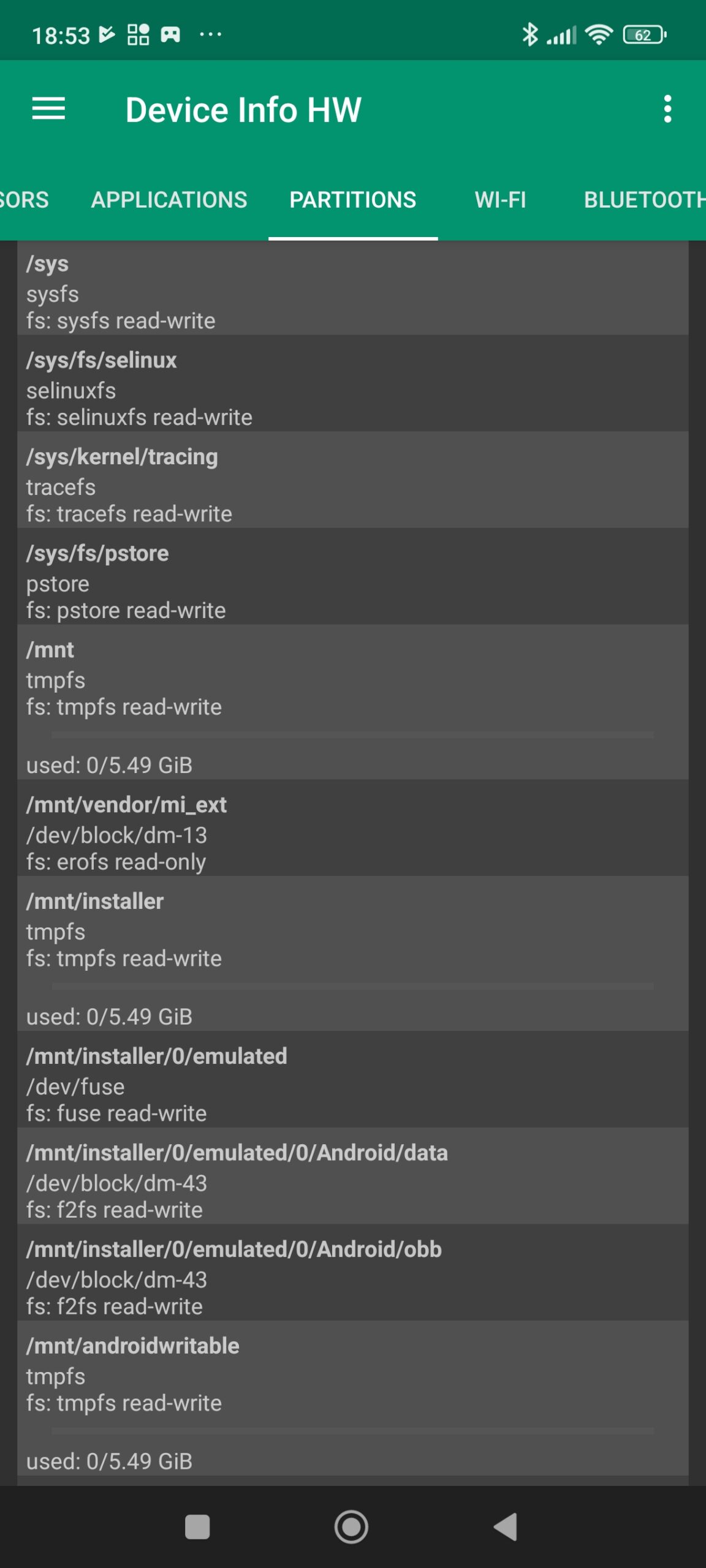Tap the battery level indicator
Viewport: 706px width, 1568px height.
click(x=643, y=34)
